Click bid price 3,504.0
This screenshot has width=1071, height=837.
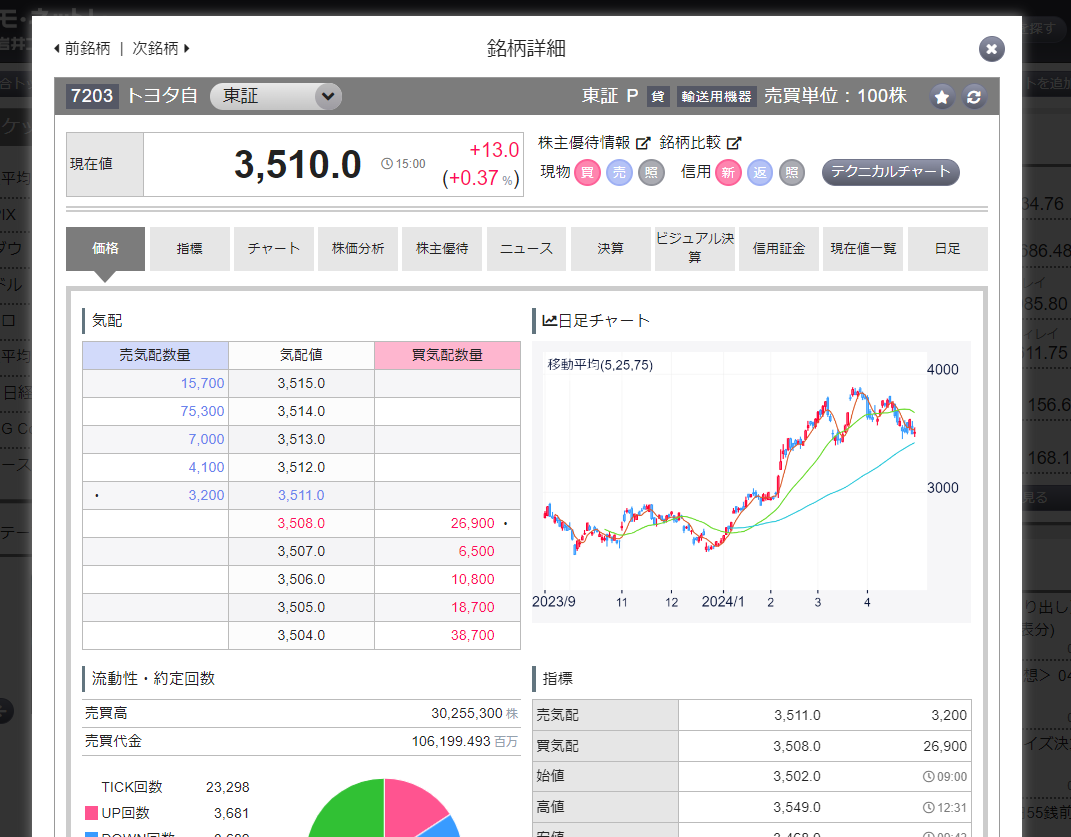click(301, 635)
